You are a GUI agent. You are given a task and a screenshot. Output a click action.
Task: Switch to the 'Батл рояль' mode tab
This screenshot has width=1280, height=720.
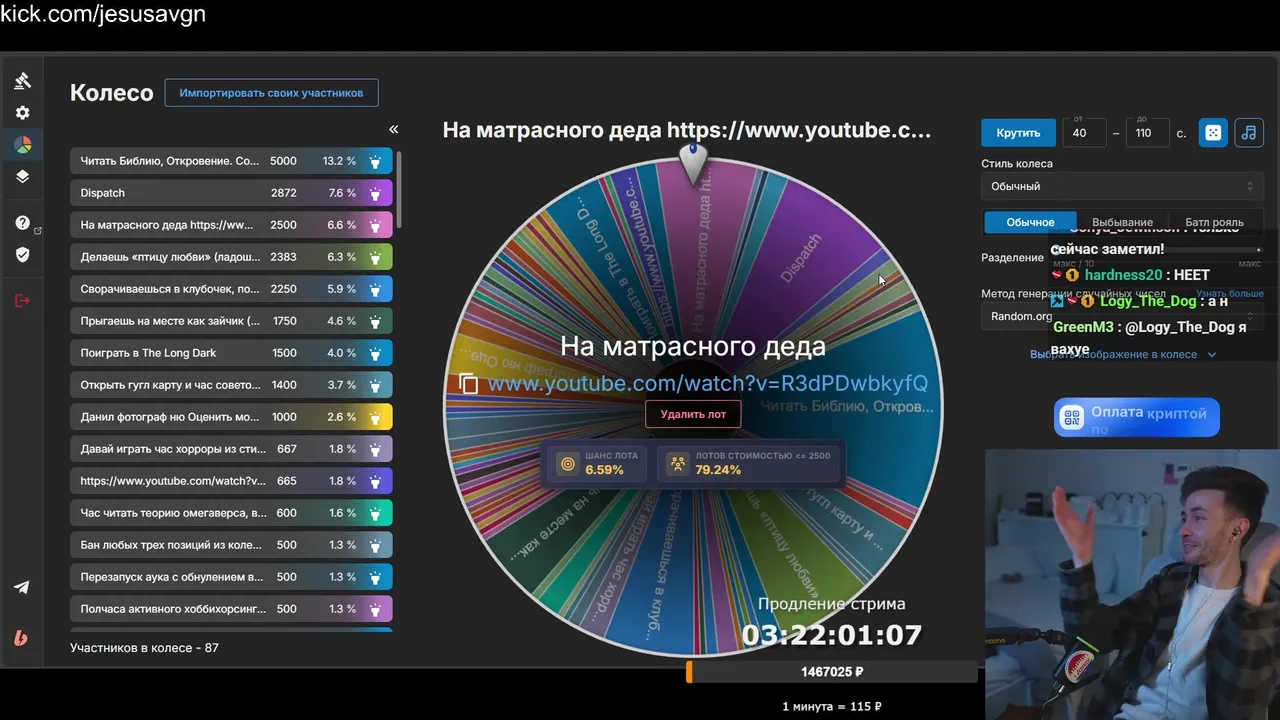point(1214,222)
